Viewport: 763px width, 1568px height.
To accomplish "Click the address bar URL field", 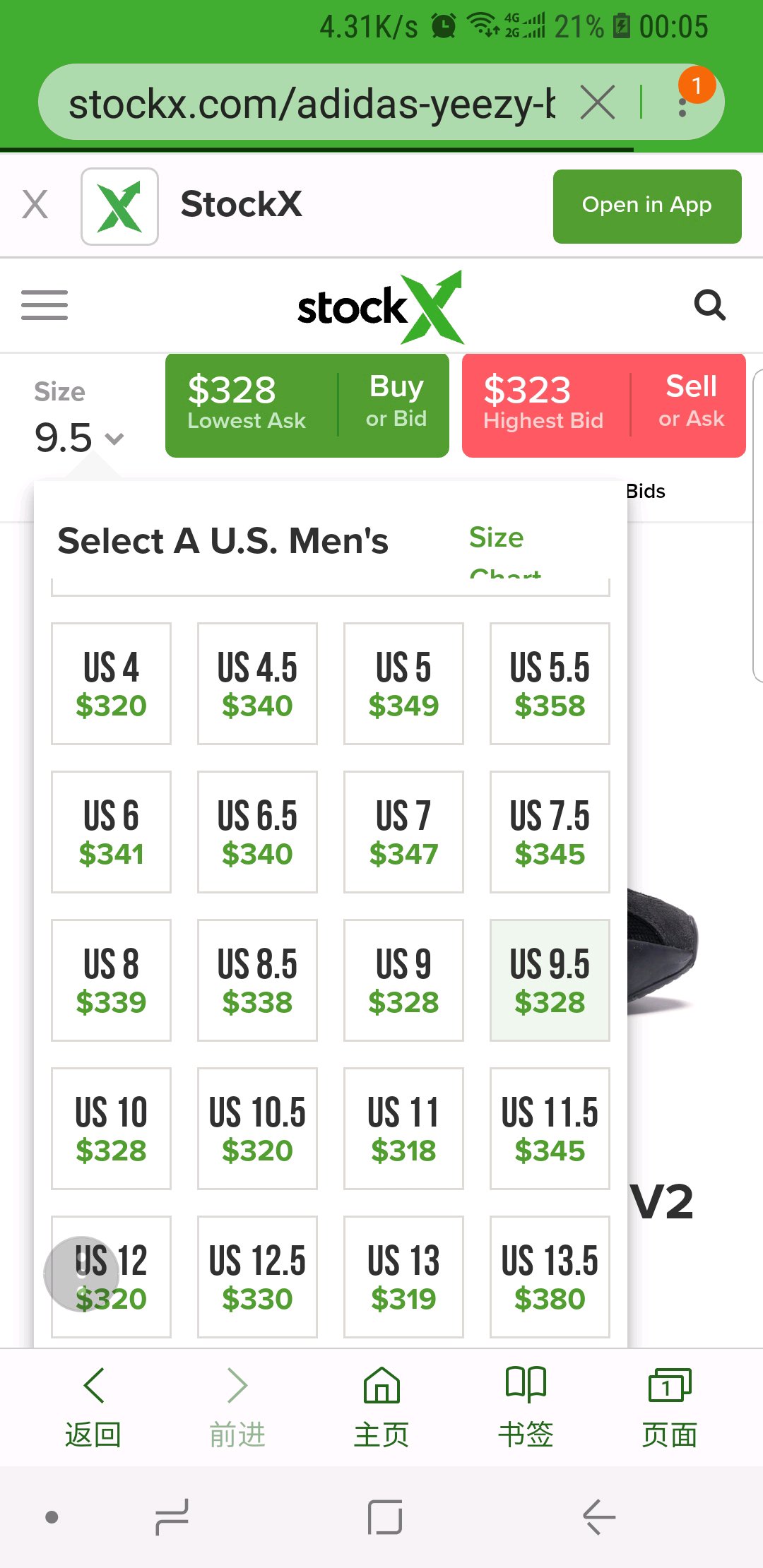I will [311, 103].
